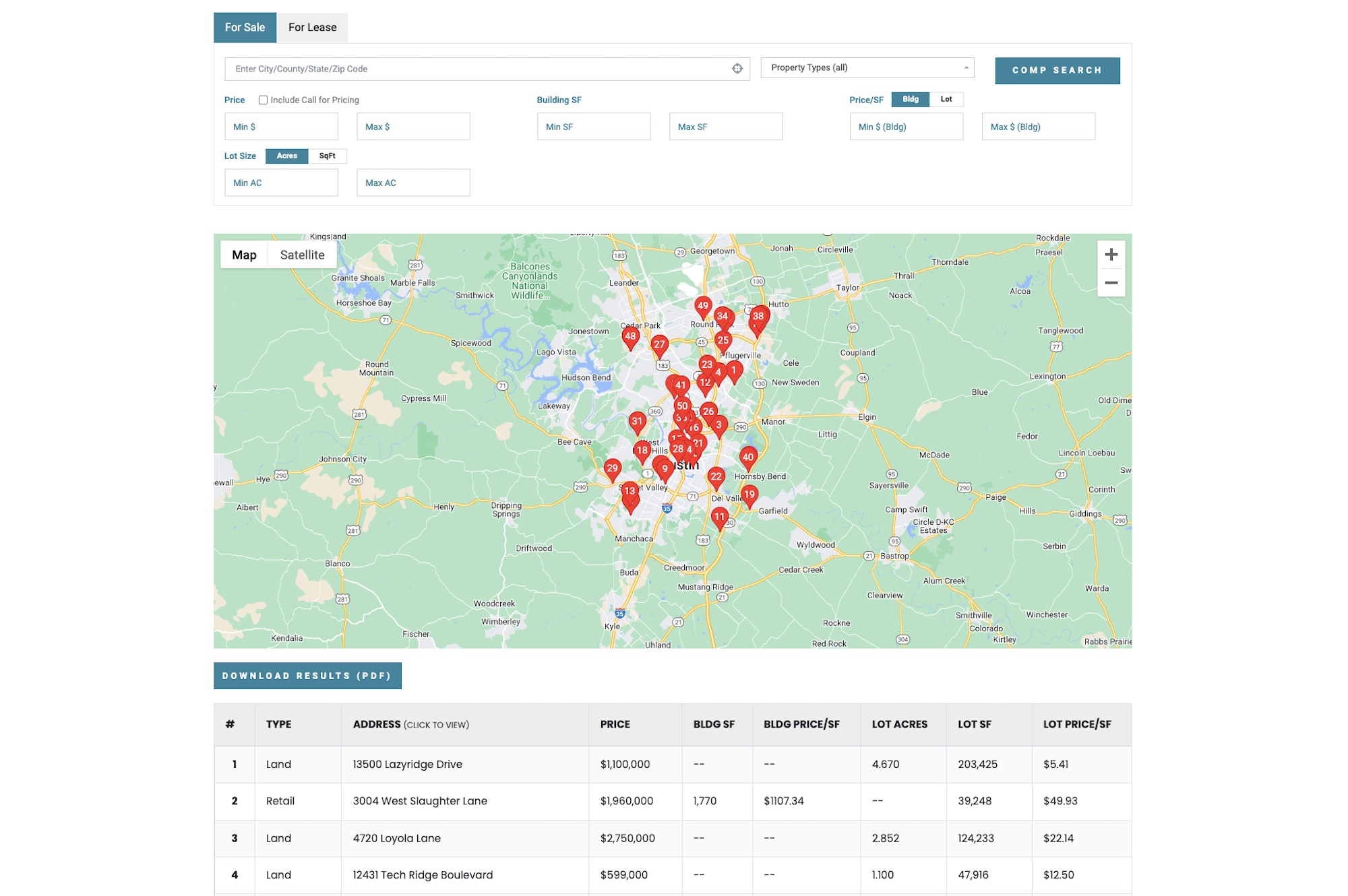Open the Property Types dropdown
The image size is (1348, 896).
867,68
